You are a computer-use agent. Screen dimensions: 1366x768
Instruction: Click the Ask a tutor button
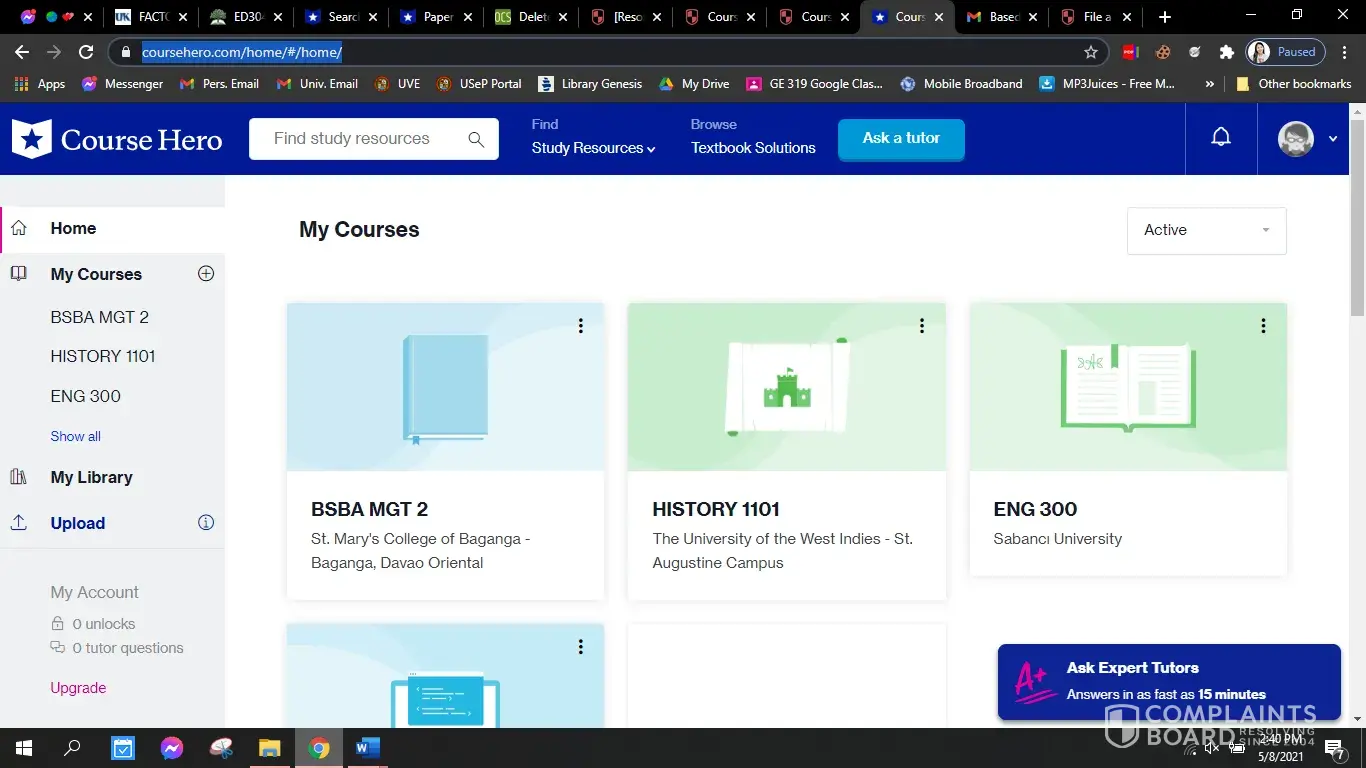(901, 138)
